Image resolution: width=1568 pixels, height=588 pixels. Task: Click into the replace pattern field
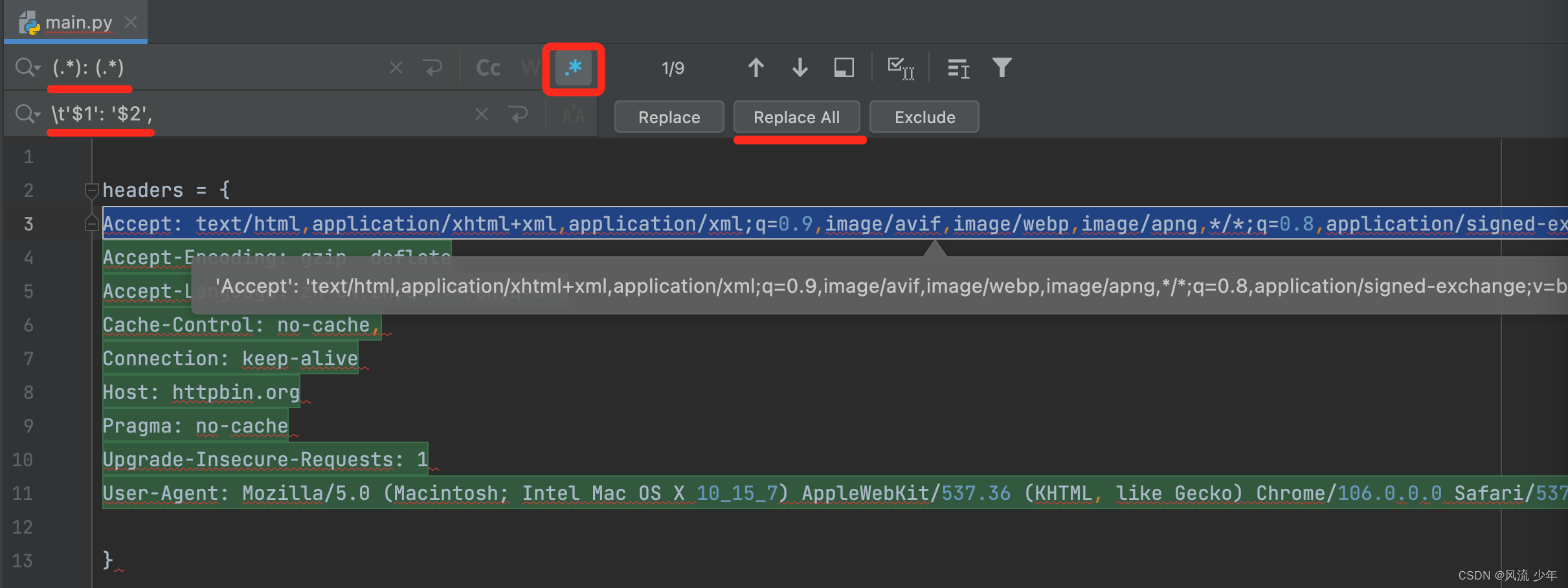click(259, 115)
